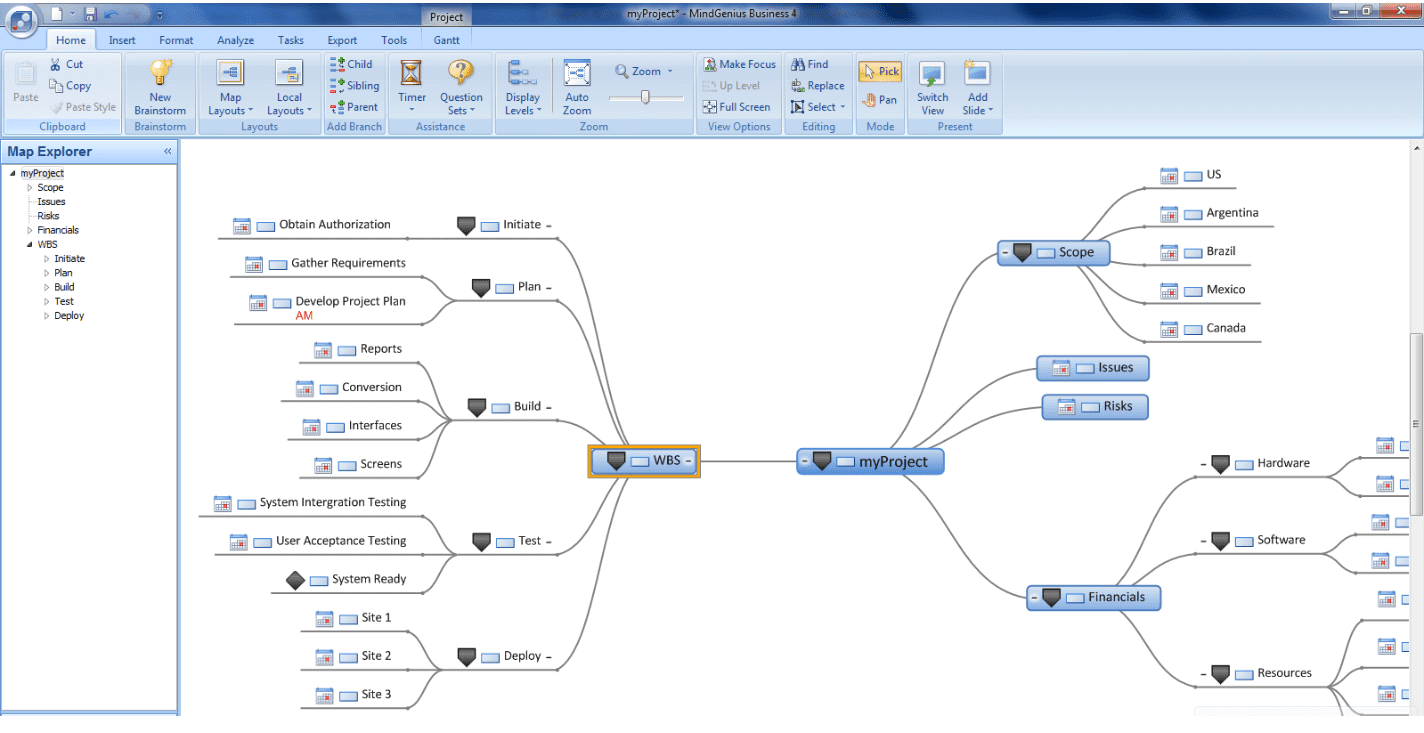Enable Pick mode
1424x733 pixels.
pos(880,72)
